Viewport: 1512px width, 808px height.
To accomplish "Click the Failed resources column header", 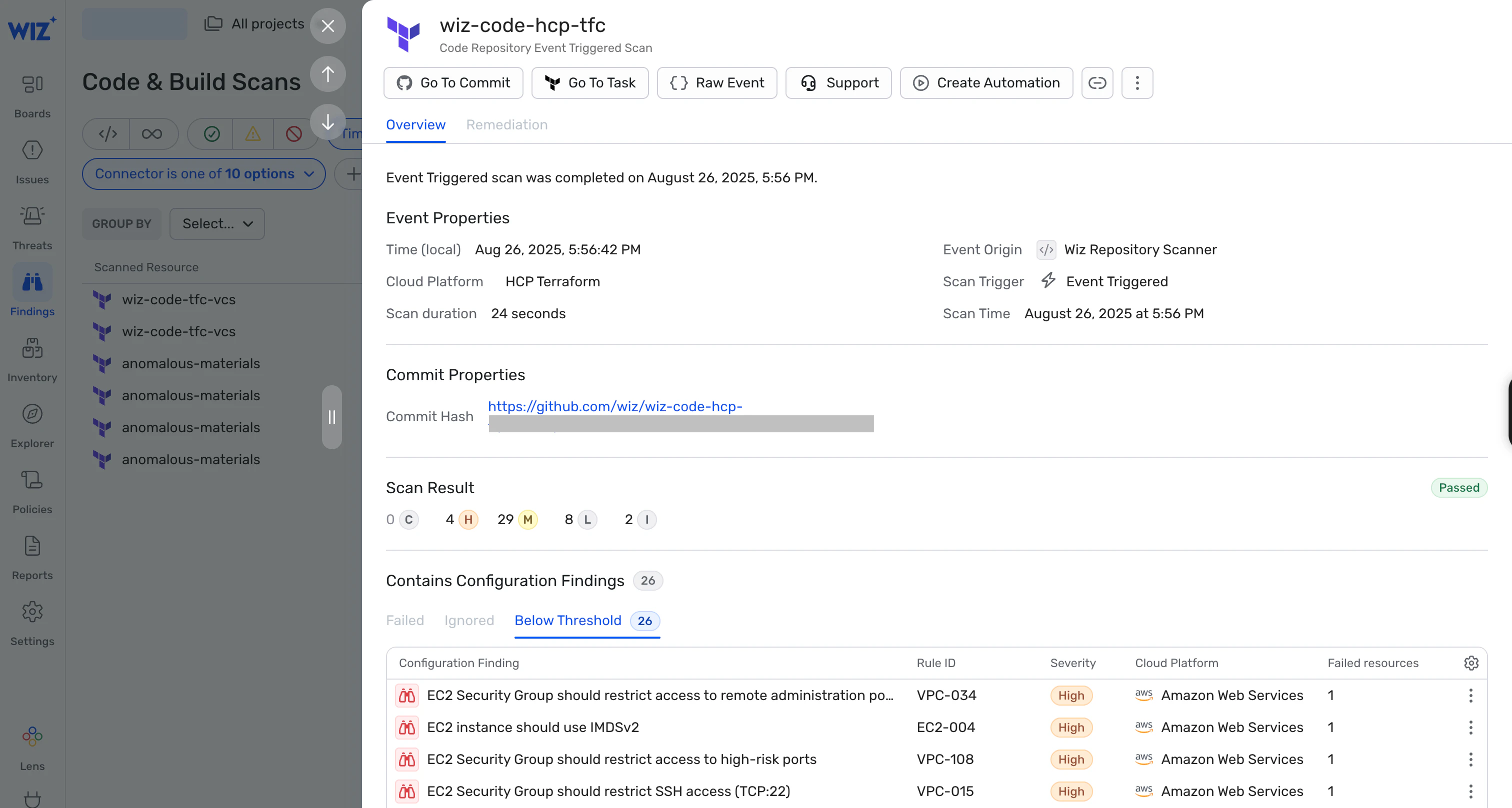I will tap(1372, 663).
